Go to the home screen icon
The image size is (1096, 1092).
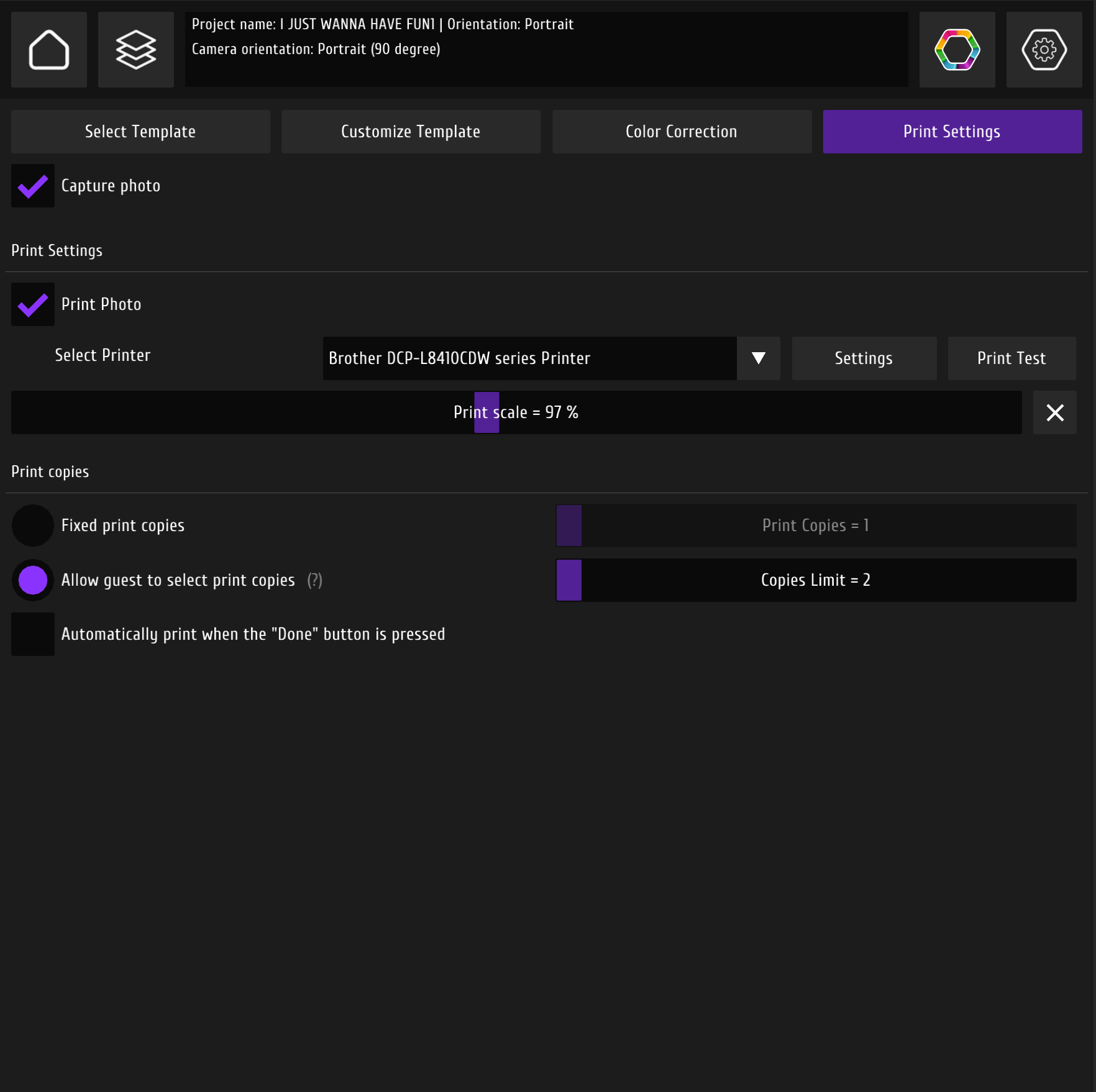(x=49, y=50)
